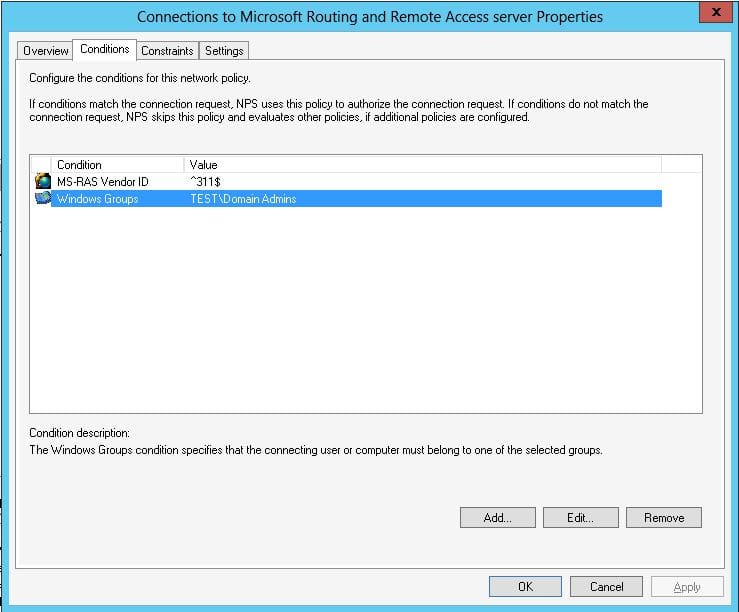Sort by the Value column header

tap(422, 164)
